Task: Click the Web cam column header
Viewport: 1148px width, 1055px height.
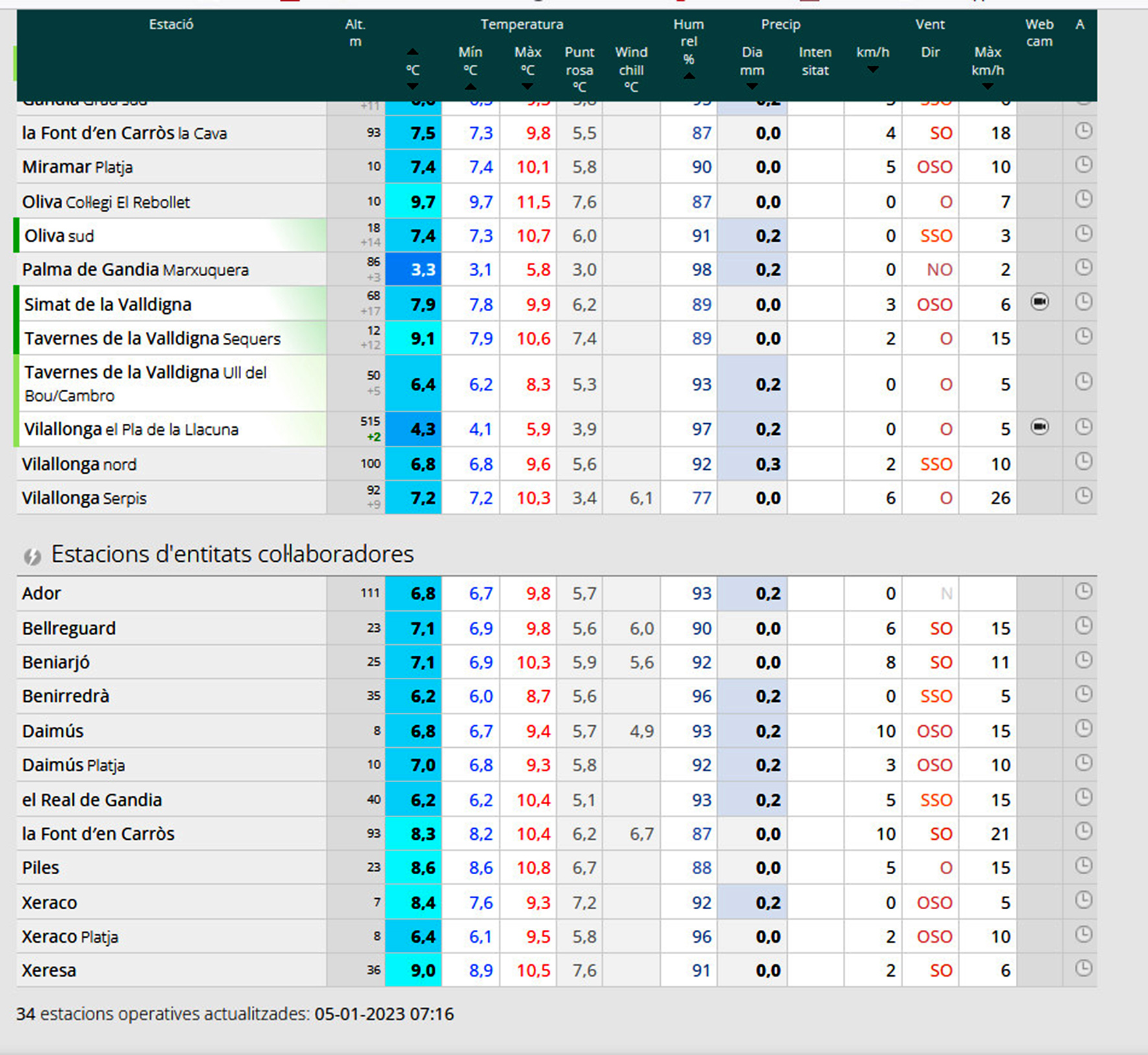Action: tap(1039, 33)
